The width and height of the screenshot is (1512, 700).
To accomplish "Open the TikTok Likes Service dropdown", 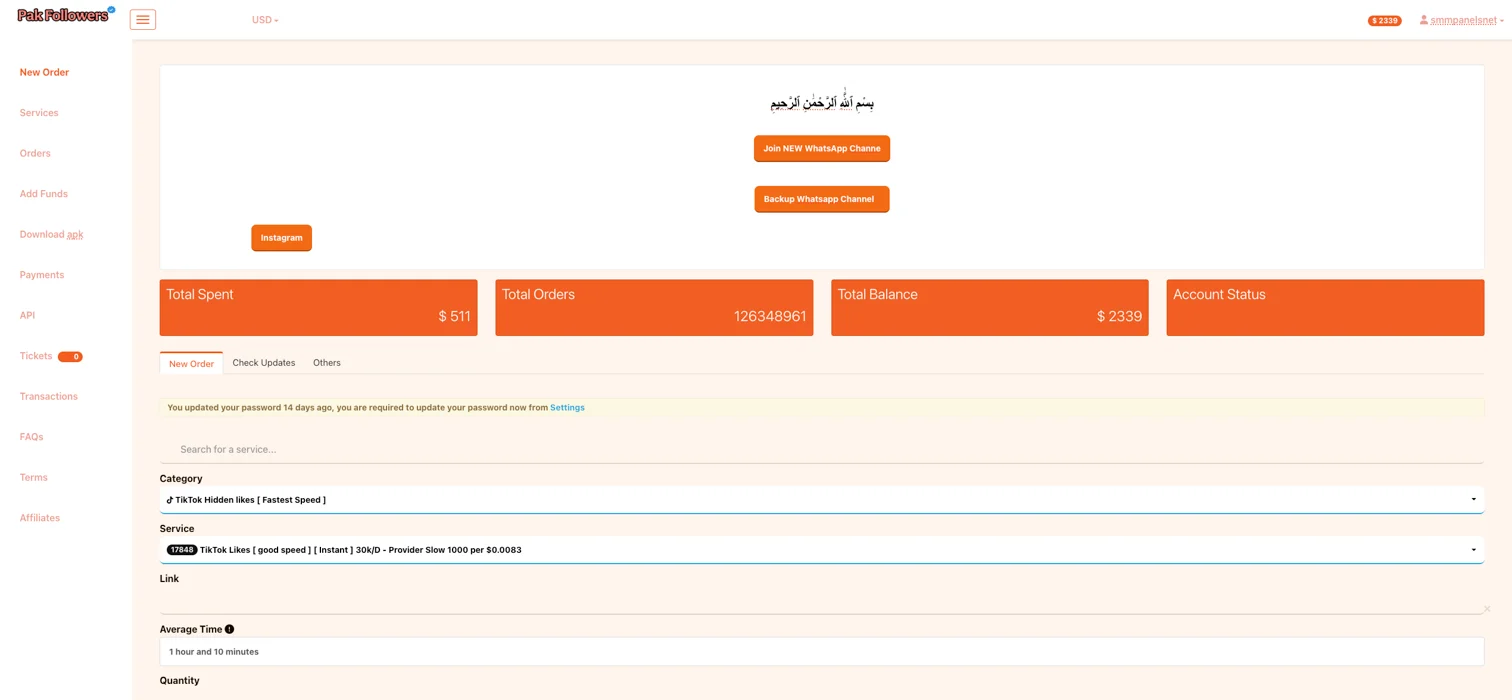I will (x=1472, y=549).
